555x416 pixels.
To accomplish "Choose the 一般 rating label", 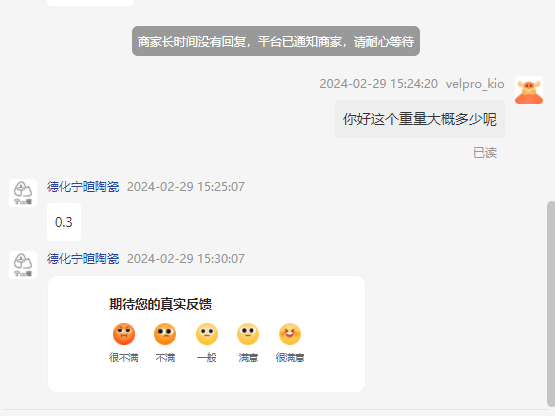I will 207,358.
